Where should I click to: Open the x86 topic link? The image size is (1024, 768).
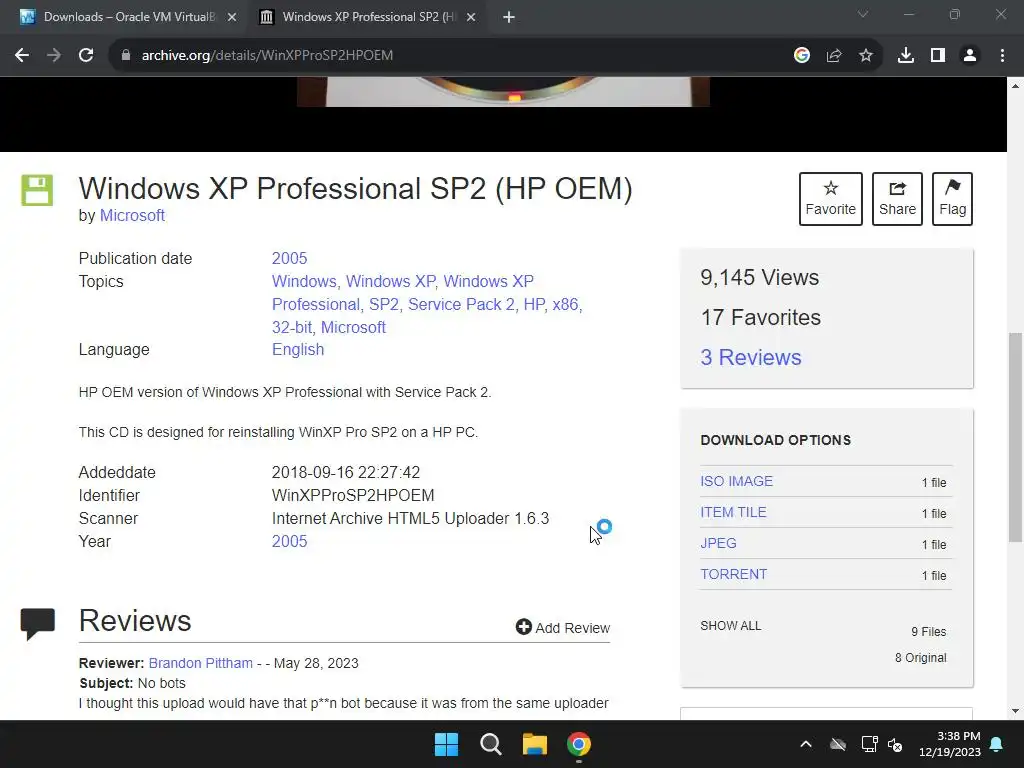[565, 304]
